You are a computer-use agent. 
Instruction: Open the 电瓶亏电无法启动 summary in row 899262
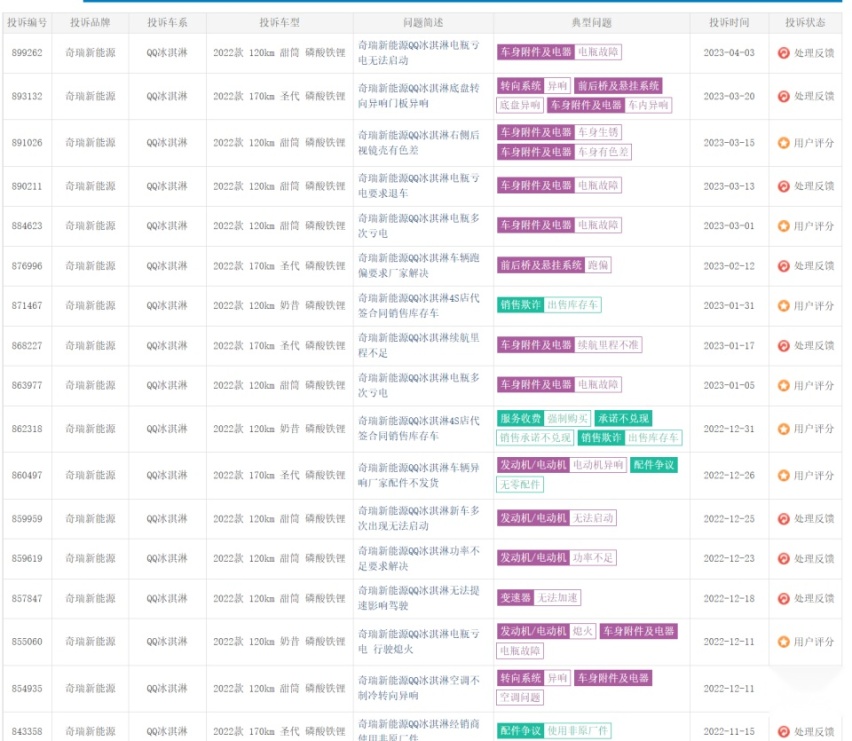coord(418,53)
